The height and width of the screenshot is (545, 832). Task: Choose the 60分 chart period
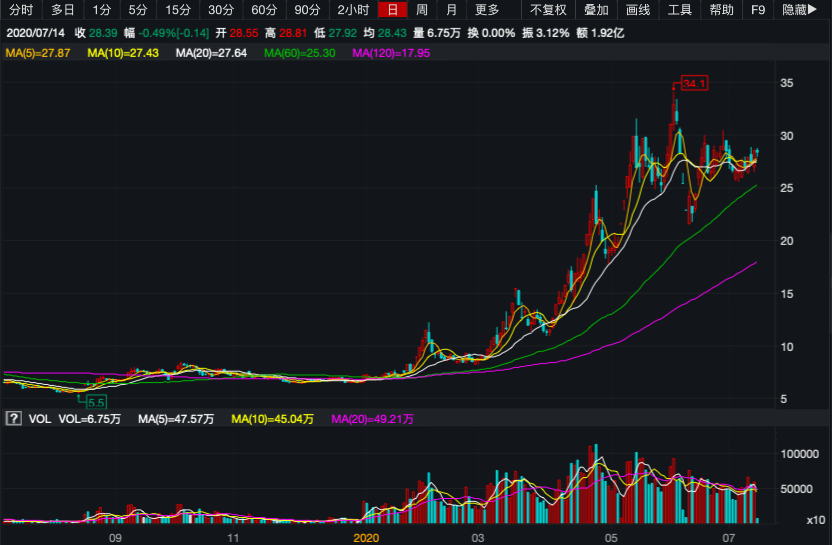tap(264, 10)
